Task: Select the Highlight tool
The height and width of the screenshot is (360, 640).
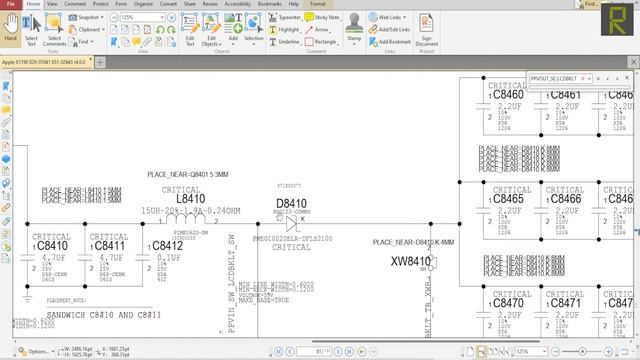Action: pyautogui.click(x=284, y=29)
